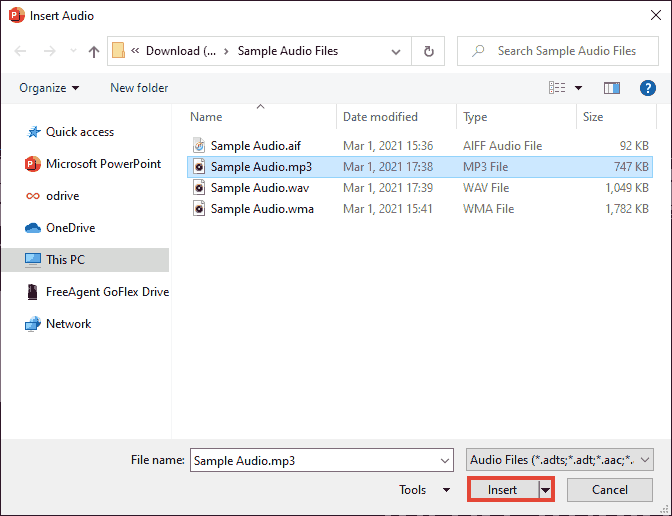Open the Tools menu
Screen dimensions: 672x516
click(x=425, y=490)
